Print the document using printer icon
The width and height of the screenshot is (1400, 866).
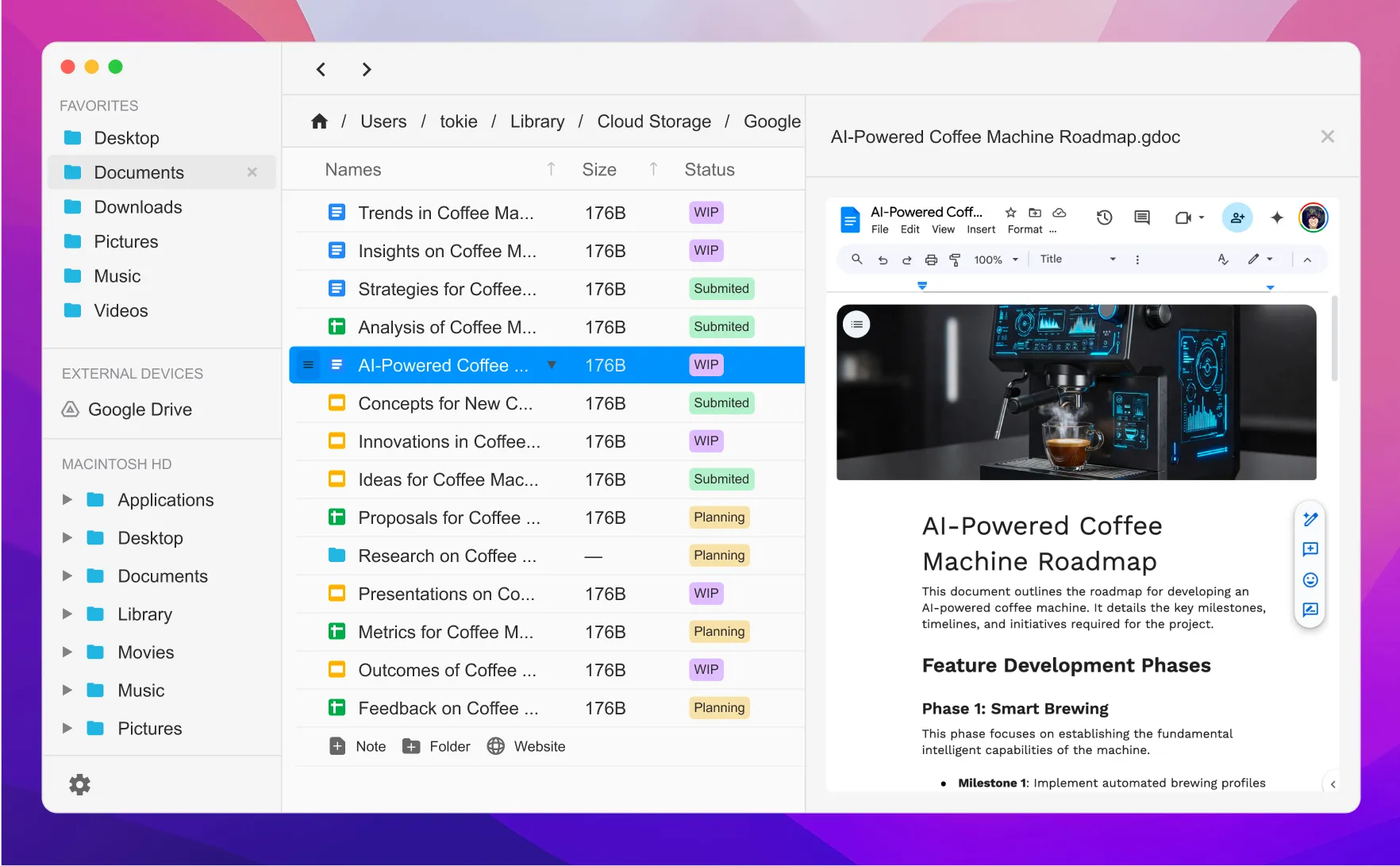pos(931,260)
